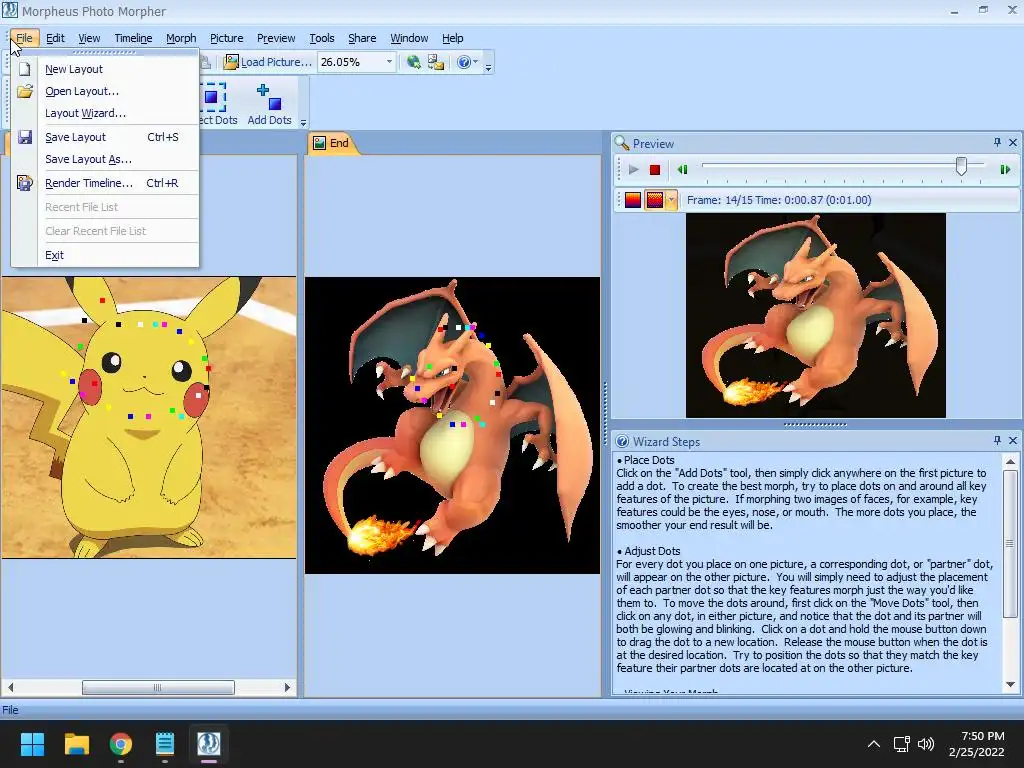Viewport: 1024px width, 768px height.
Task: Click the globe web sharing icon
Action: (413, 62)
